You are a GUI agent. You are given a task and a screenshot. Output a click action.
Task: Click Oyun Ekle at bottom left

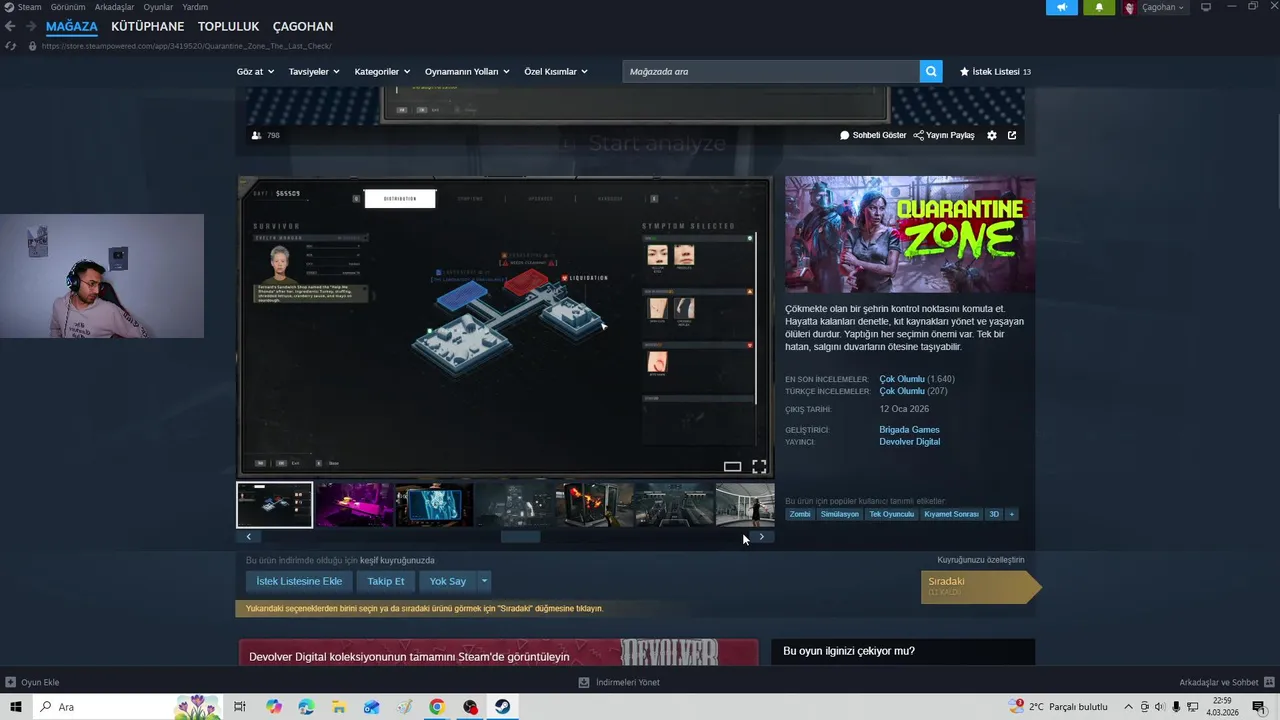coord(32,682)
